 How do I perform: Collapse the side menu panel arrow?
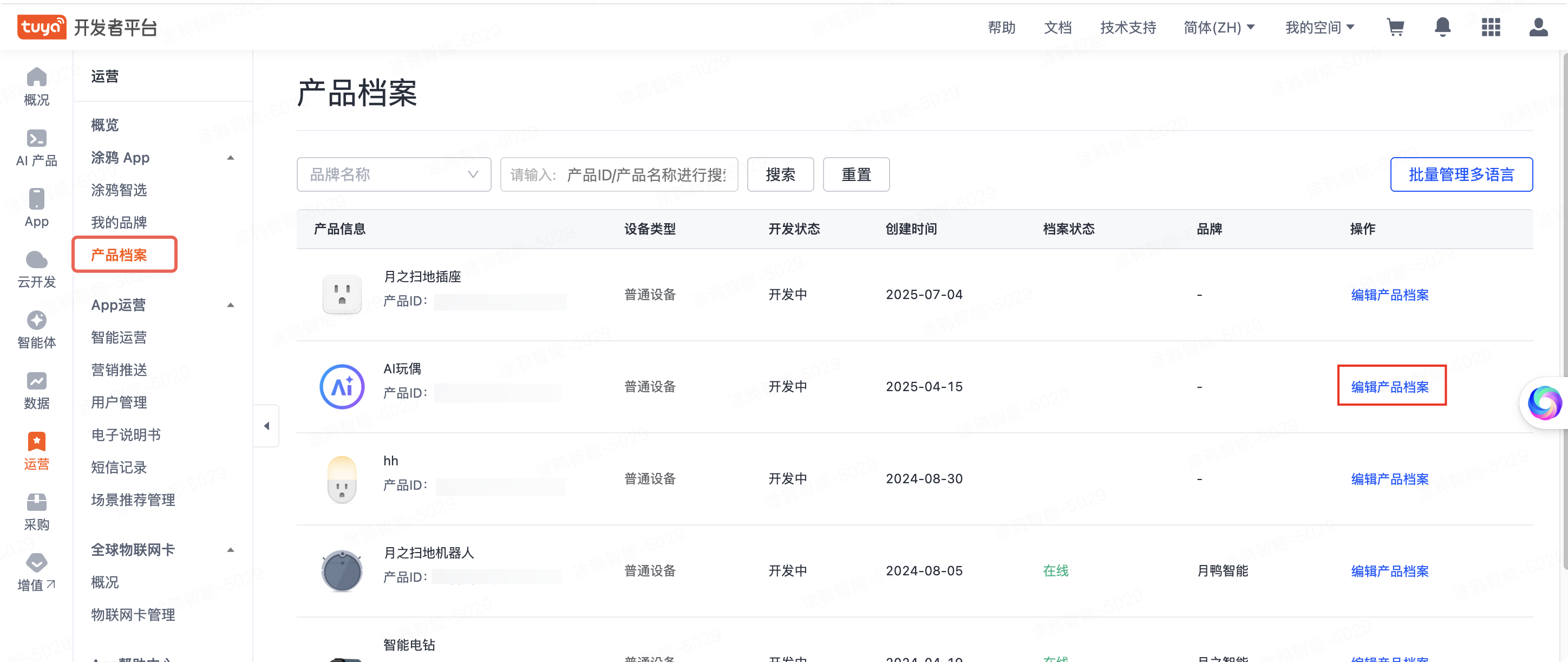[x=266, y=426]
